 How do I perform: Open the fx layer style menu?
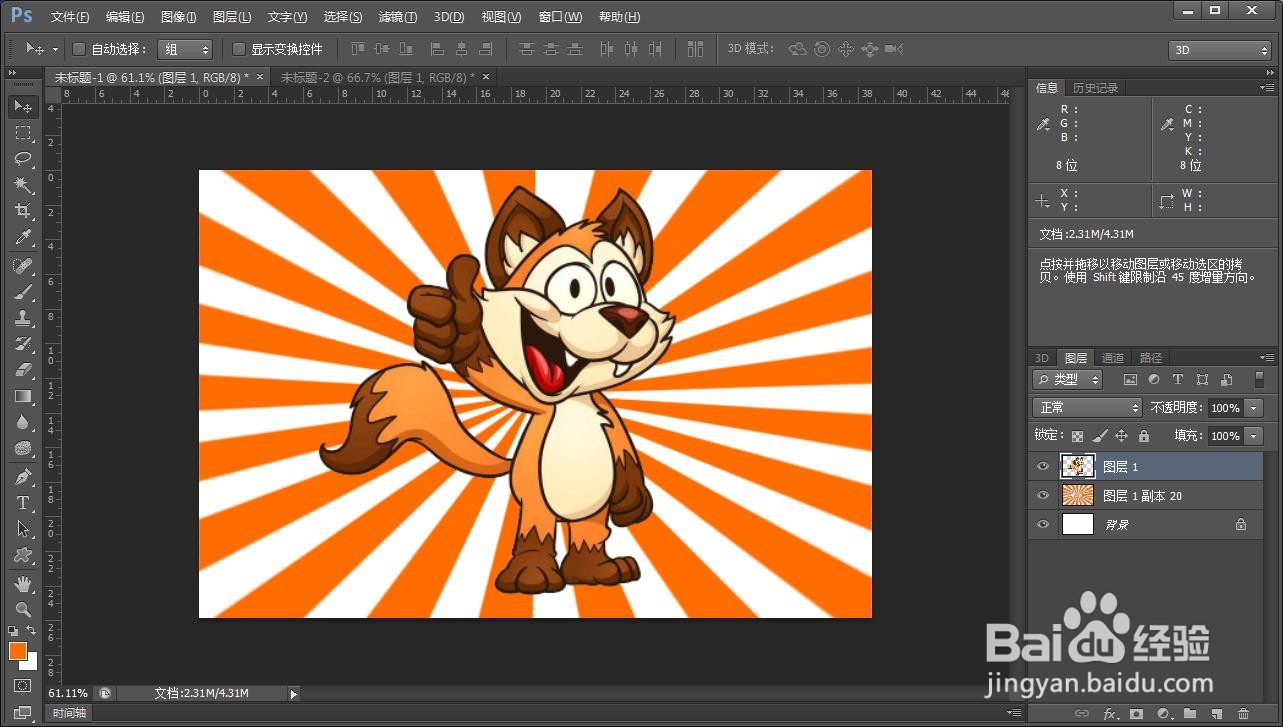click(x=1109, y=714)
